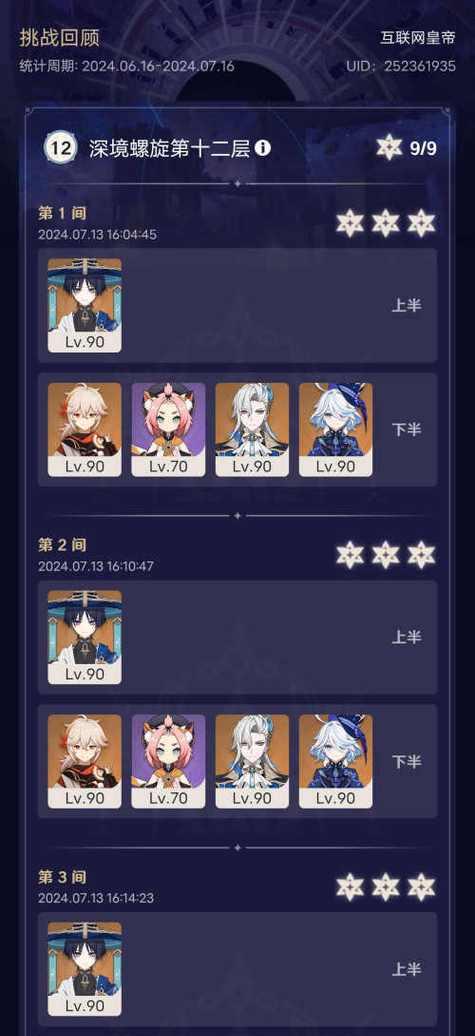
Task: Click the 上半 label in 第1间
Action: 406,305
